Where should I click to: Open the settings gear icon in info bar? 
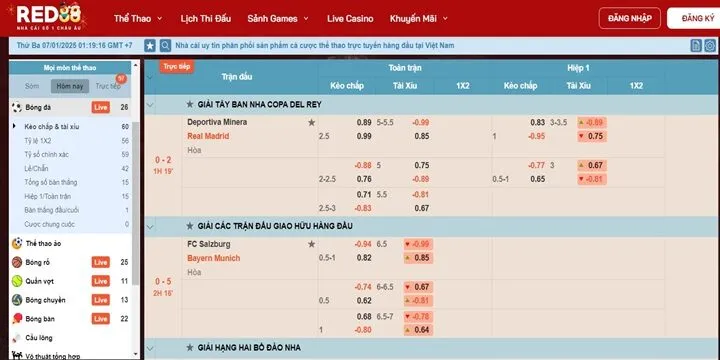[x=710, y=45]
